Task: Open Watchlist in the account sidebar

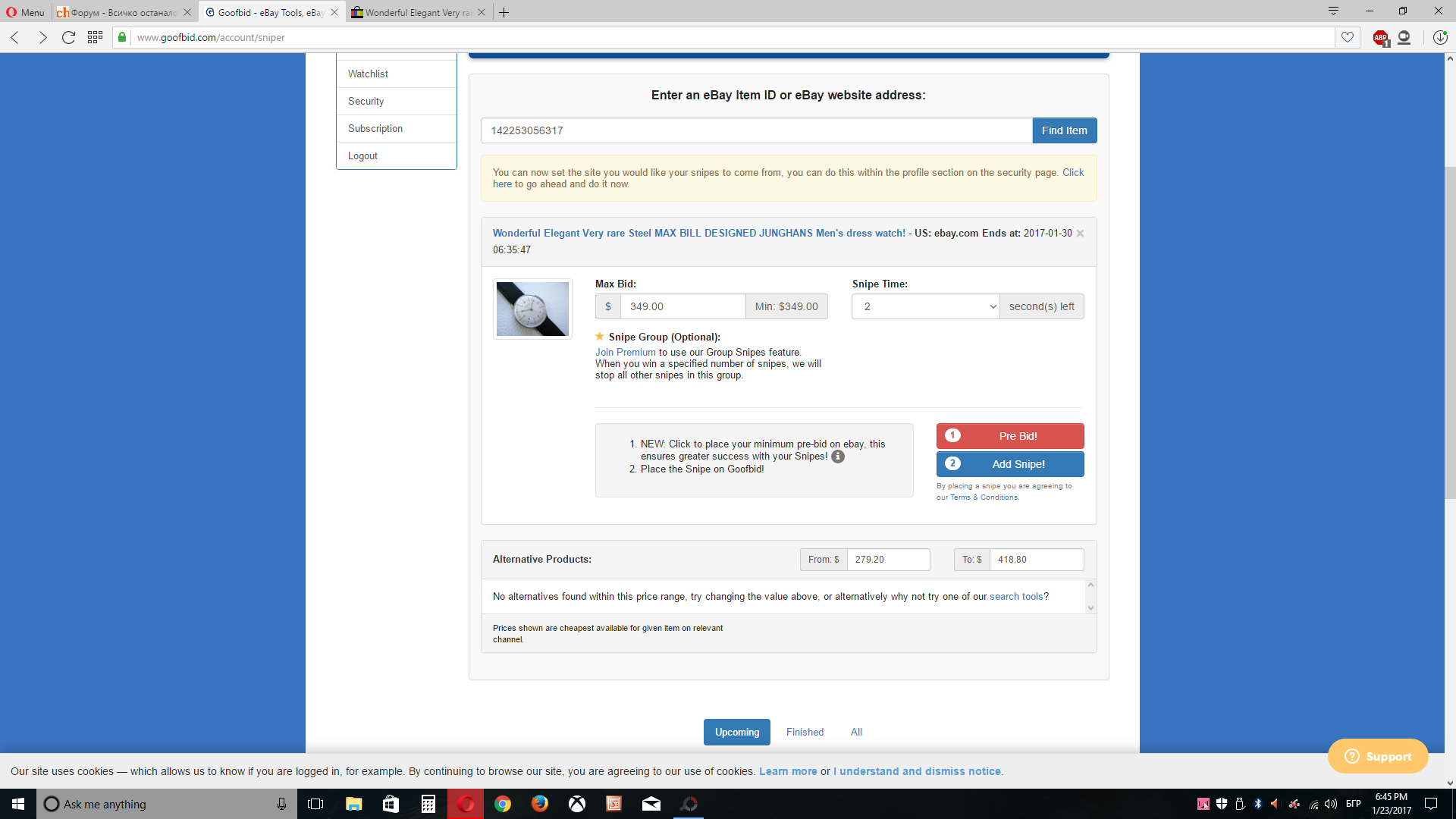Action: (x=397, y=74)
